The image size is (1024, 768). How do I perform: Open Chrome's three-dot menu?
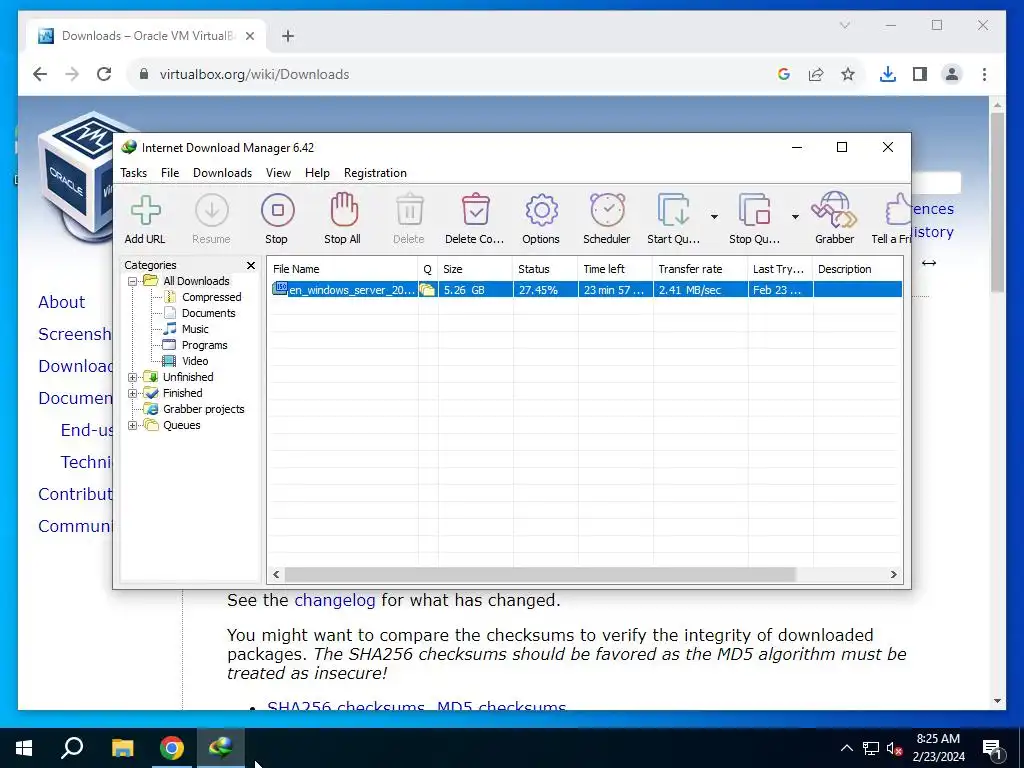coord(984,74)
